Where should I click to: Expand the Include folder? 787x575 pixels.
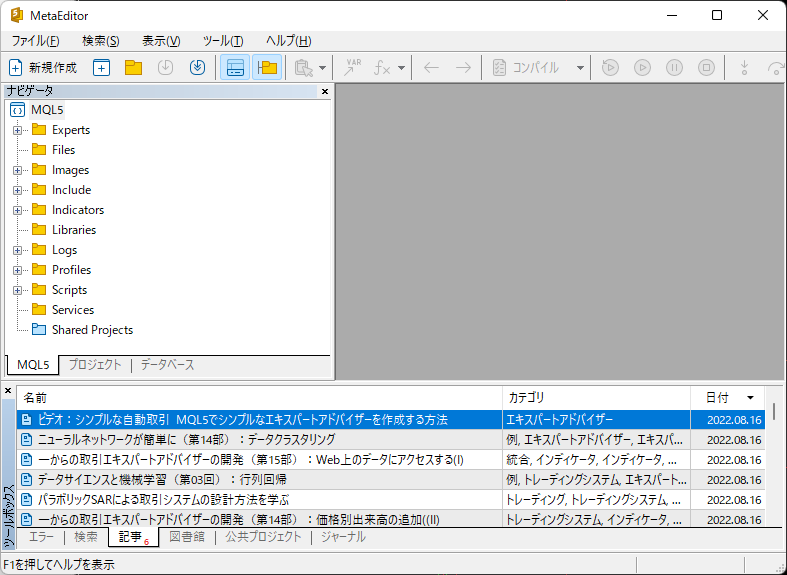(18, 190)
